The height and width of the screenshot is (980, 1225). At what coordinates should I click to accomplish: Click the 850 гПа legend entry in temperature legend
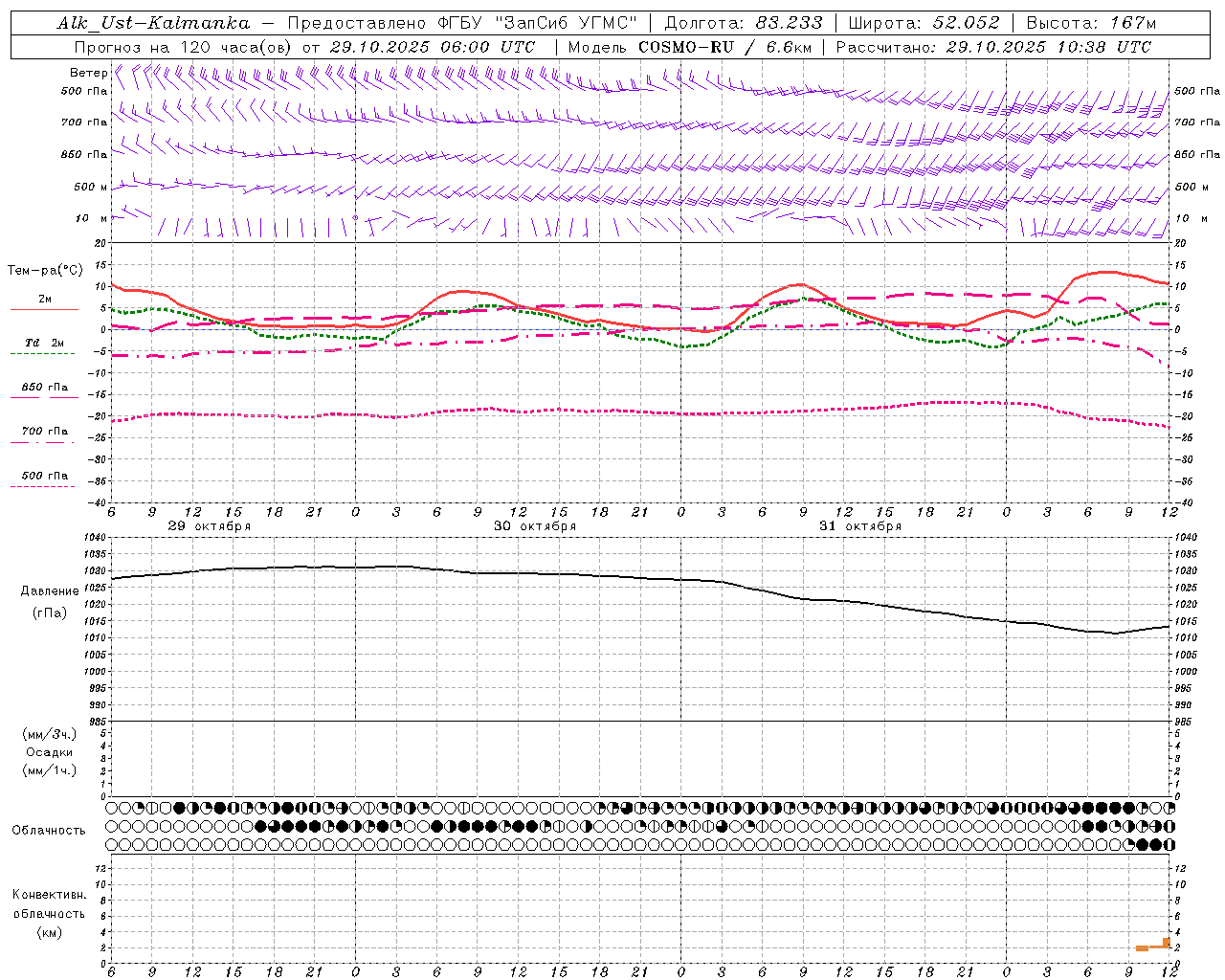click(x=45, y=388)
